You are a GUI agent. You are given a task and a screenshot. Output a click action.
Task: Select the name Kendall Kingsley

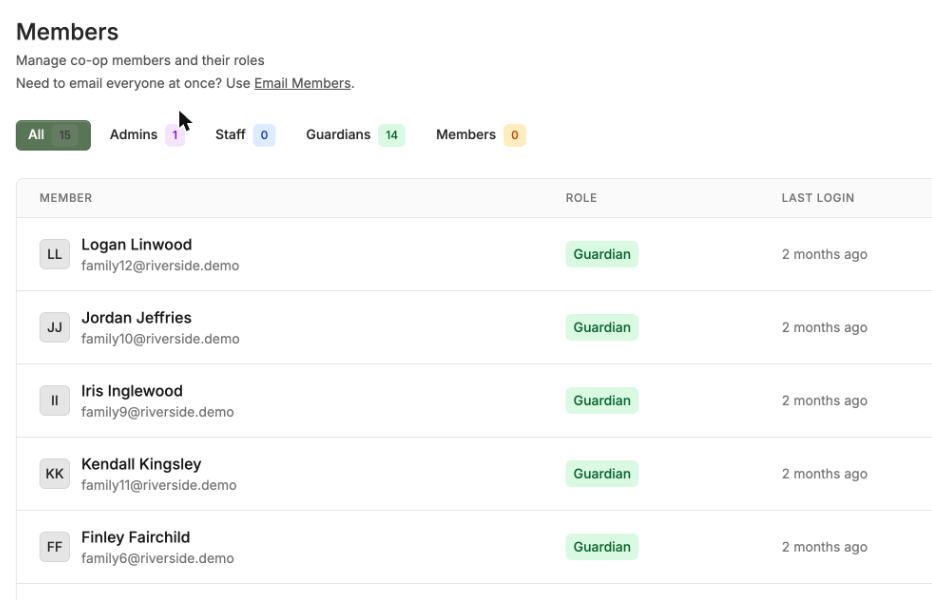(x=141, y=464)
